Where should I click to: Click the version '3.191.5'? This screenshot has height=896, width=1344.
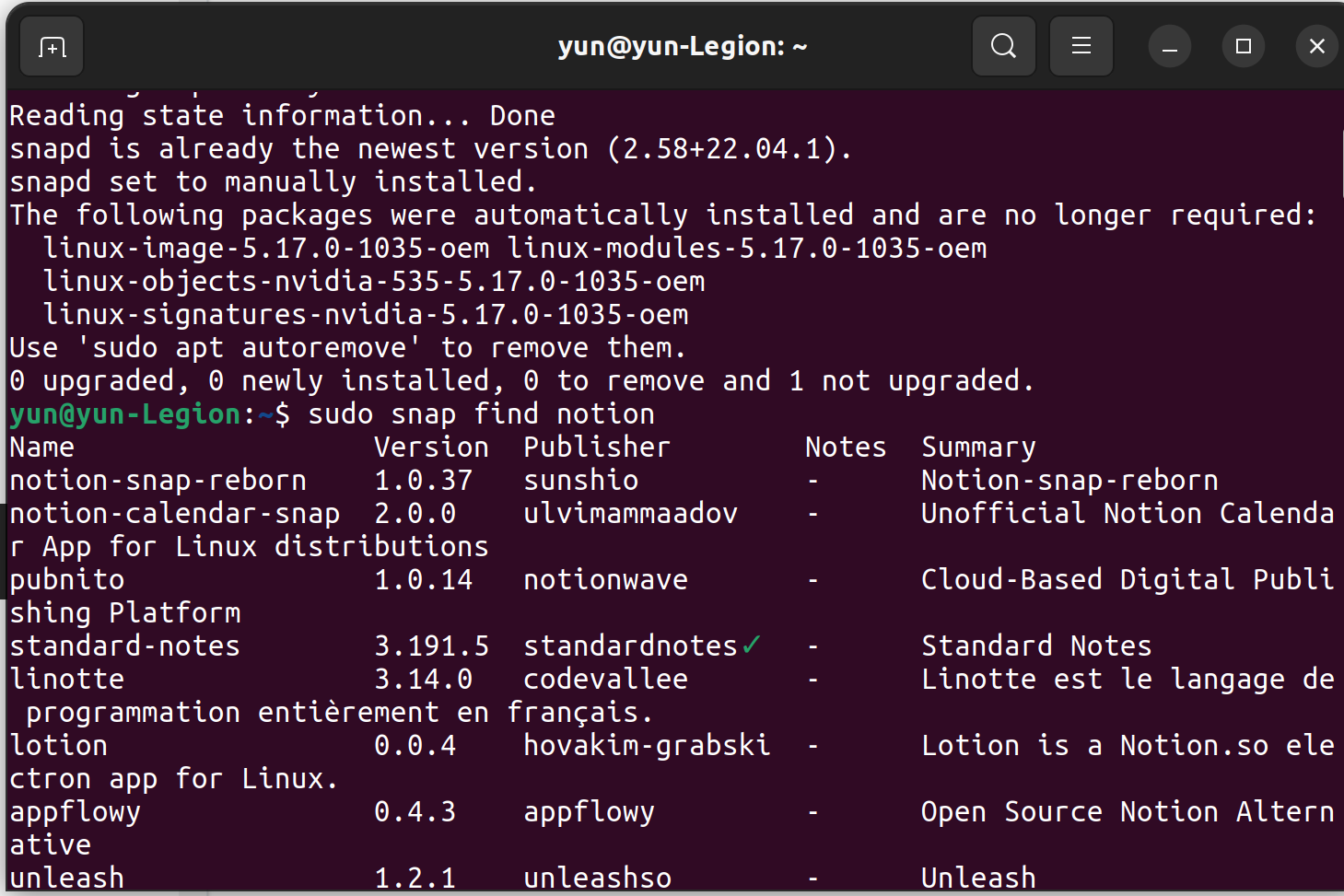click(x=432, y=646)
